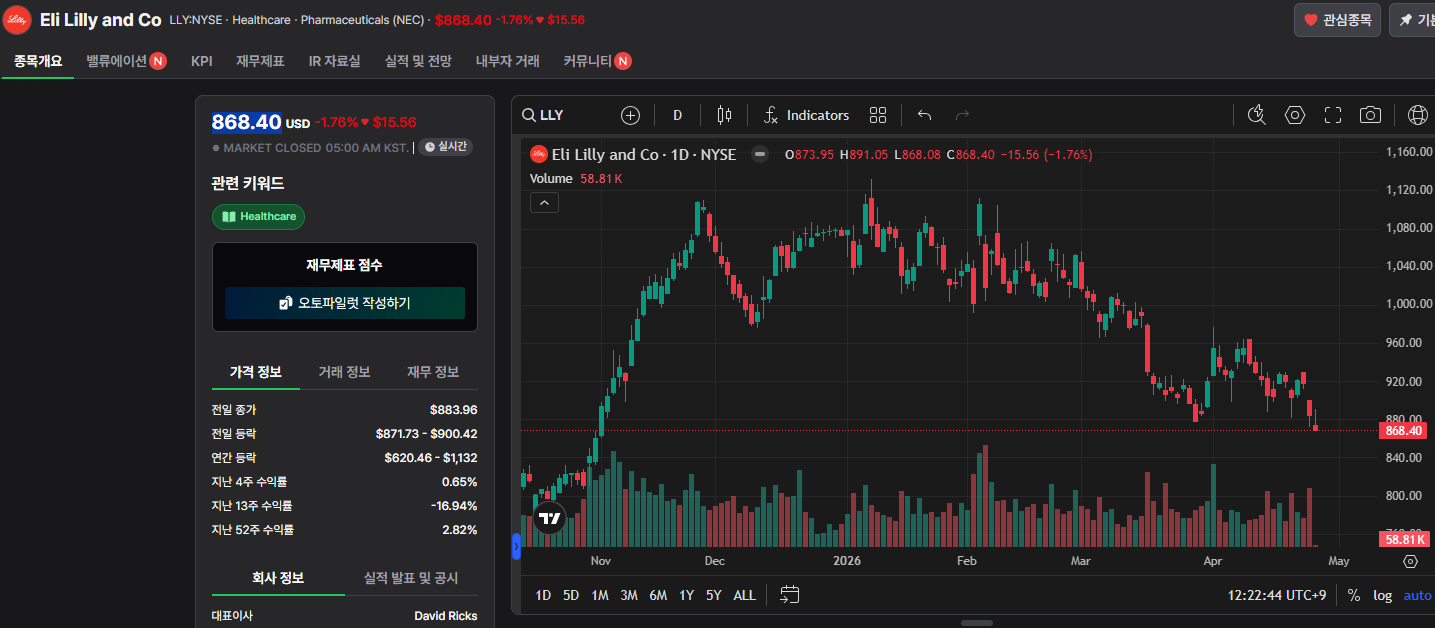Viewport: 1435px width, 628px height.
Task: Open the LLY symbol search
Action: [x=542, y=115]
